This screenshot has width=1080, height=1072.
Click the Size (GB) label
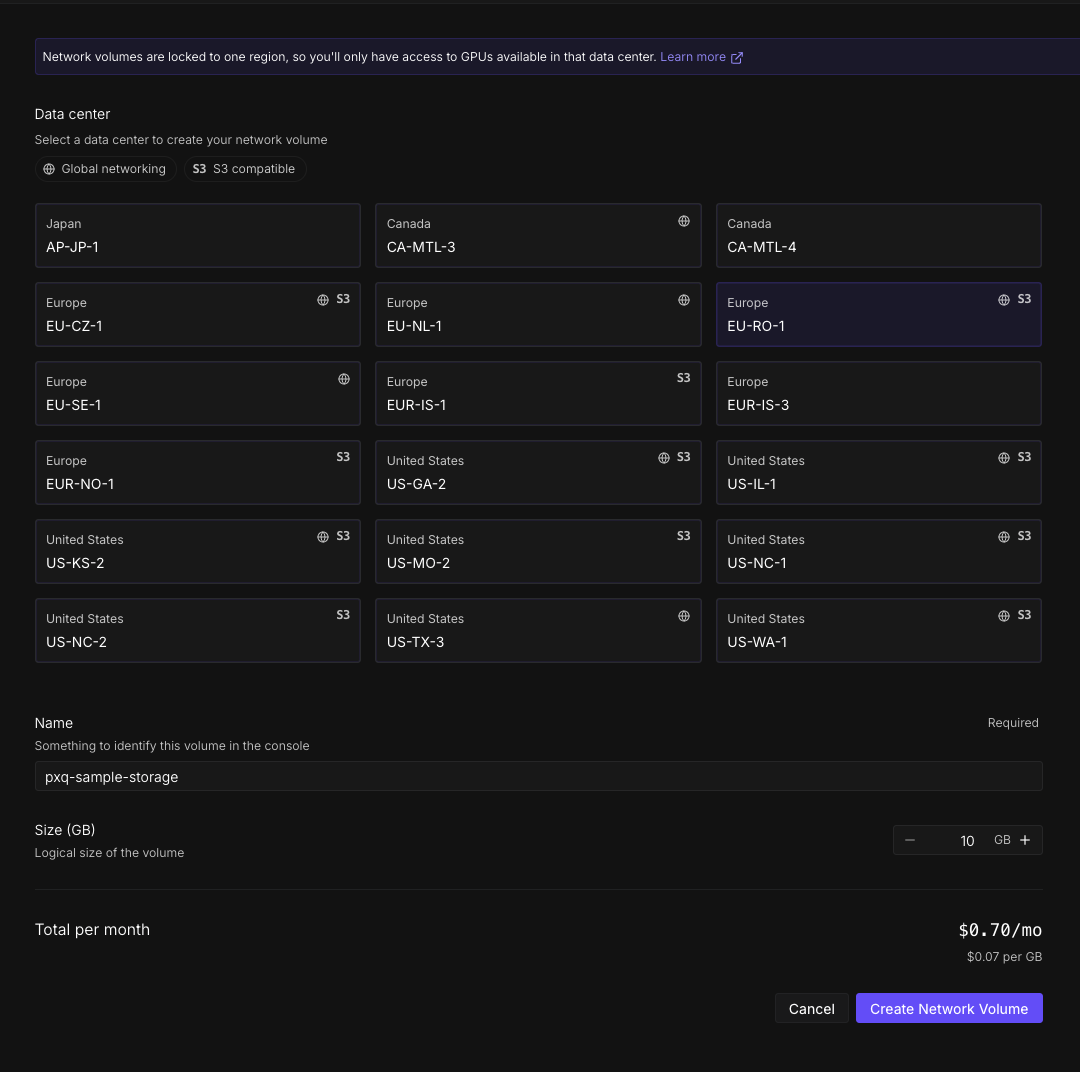(x=65, y=830)
